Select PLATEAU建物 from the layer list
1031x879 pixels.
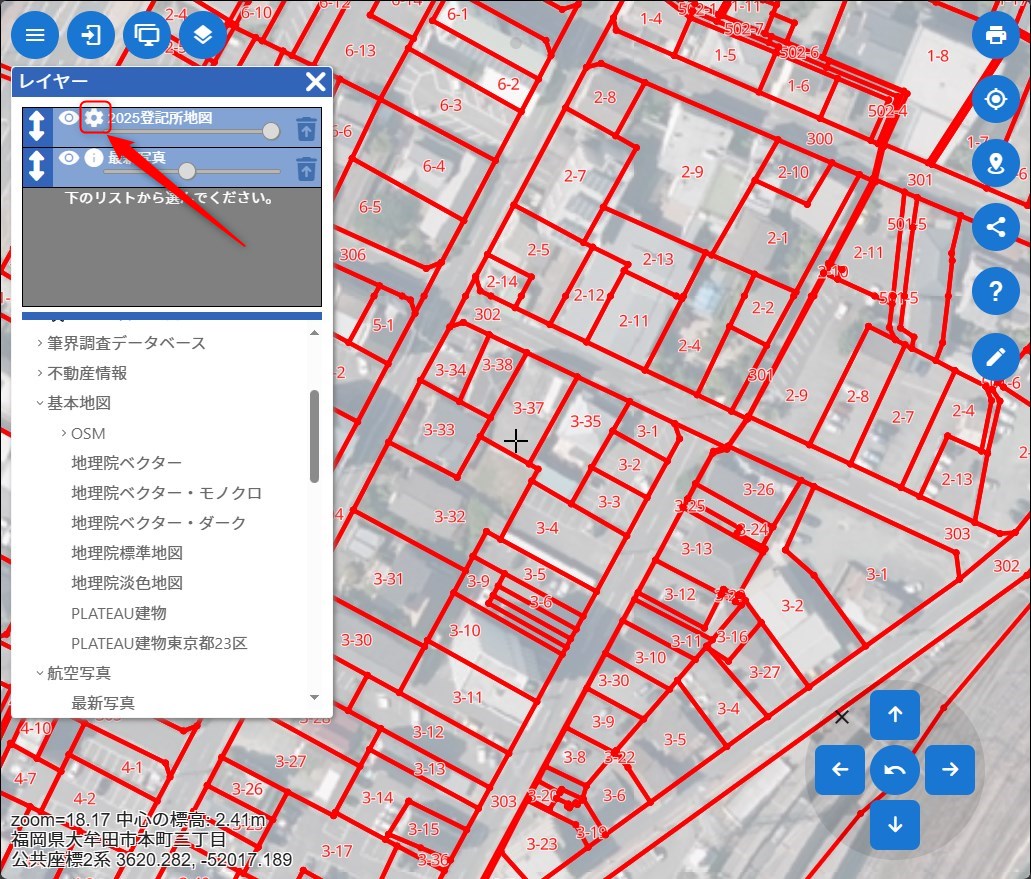click(x=118, y=613)
